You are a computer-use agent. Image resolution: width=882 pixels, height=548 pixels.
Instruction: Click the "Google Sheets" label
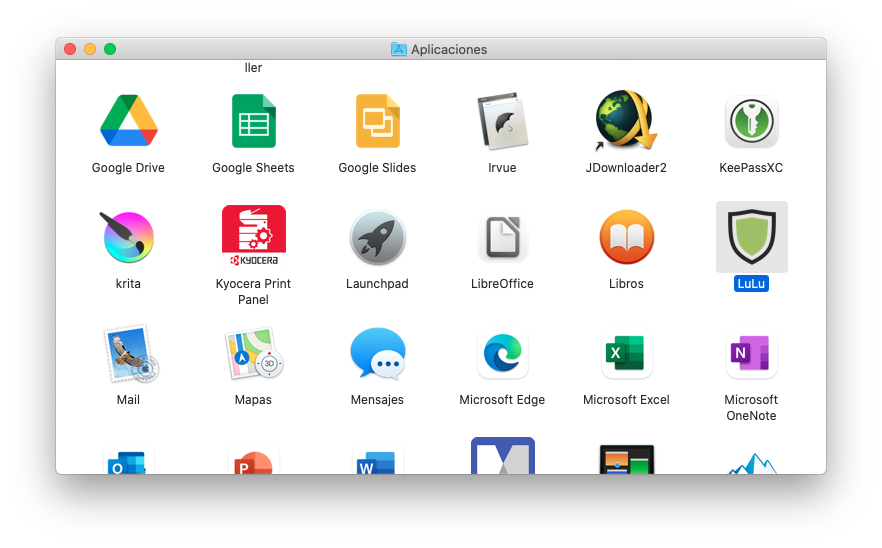click(x=253, y=168)
